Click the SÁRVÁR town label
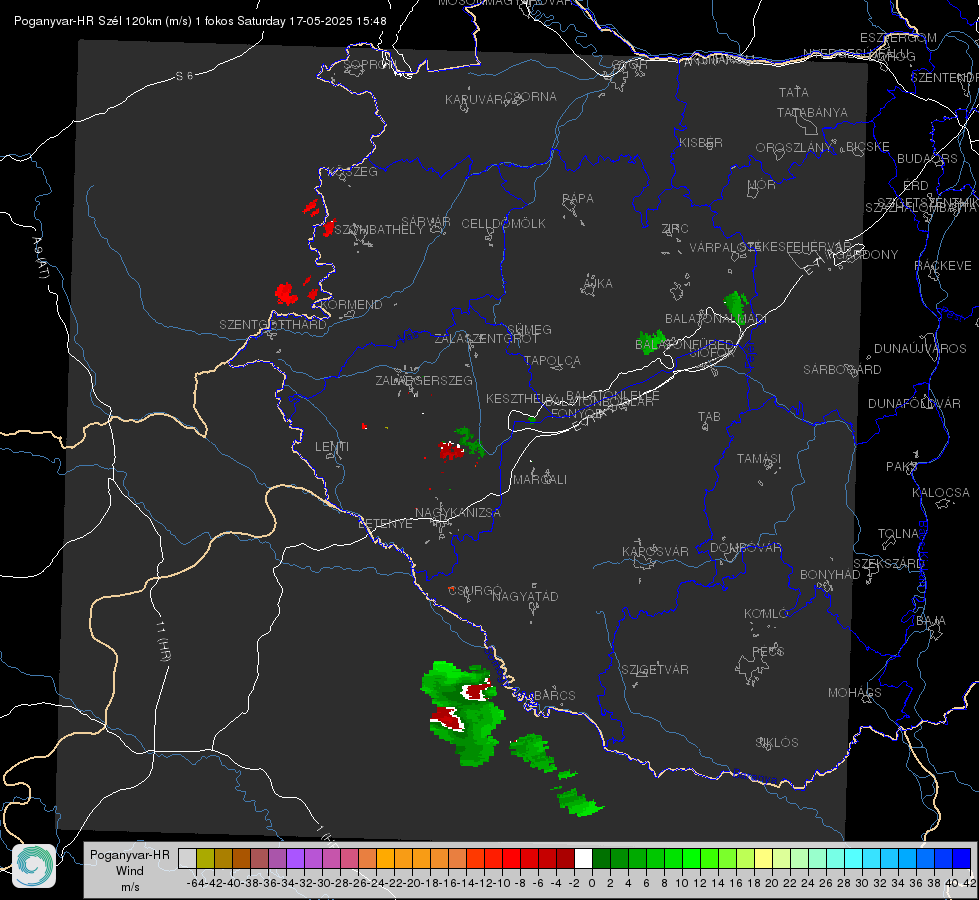 click(x=426, y=222)
